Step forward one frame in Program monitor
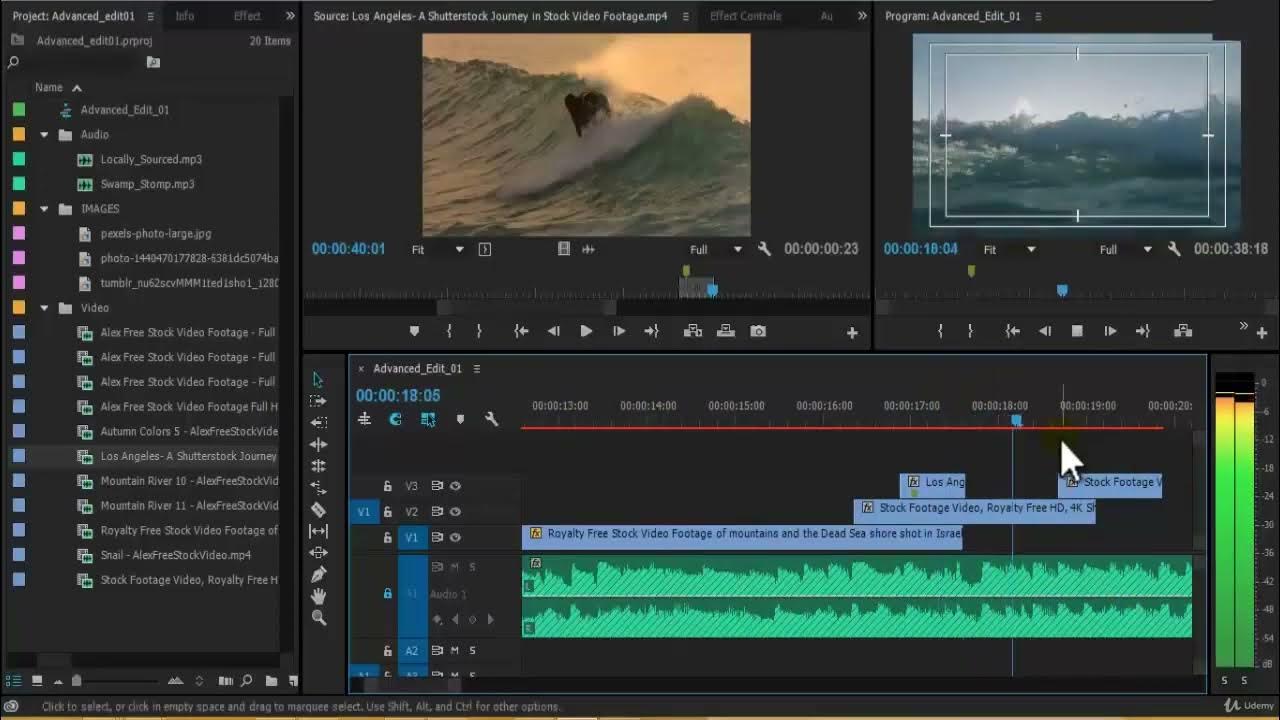Screen dimensions: 1280x720 [x=1110, y=331]
